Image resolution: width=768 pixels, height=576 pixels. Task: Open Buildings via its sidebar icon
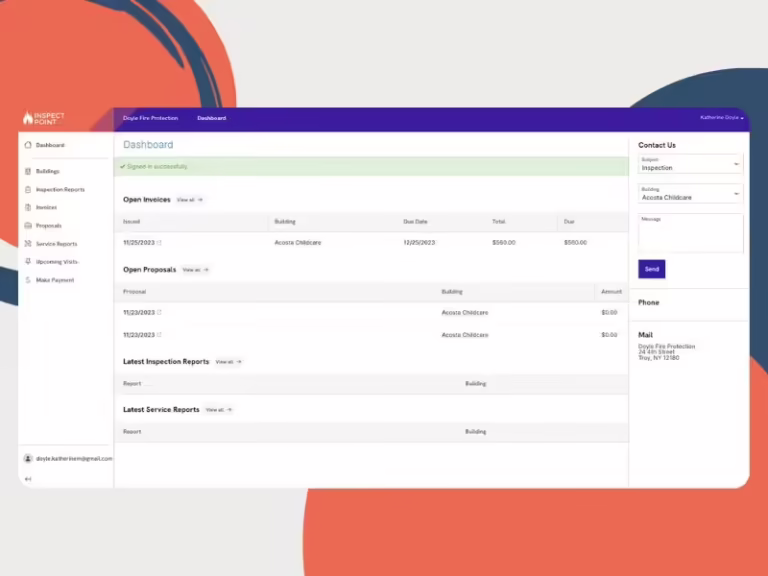point(28,171)
